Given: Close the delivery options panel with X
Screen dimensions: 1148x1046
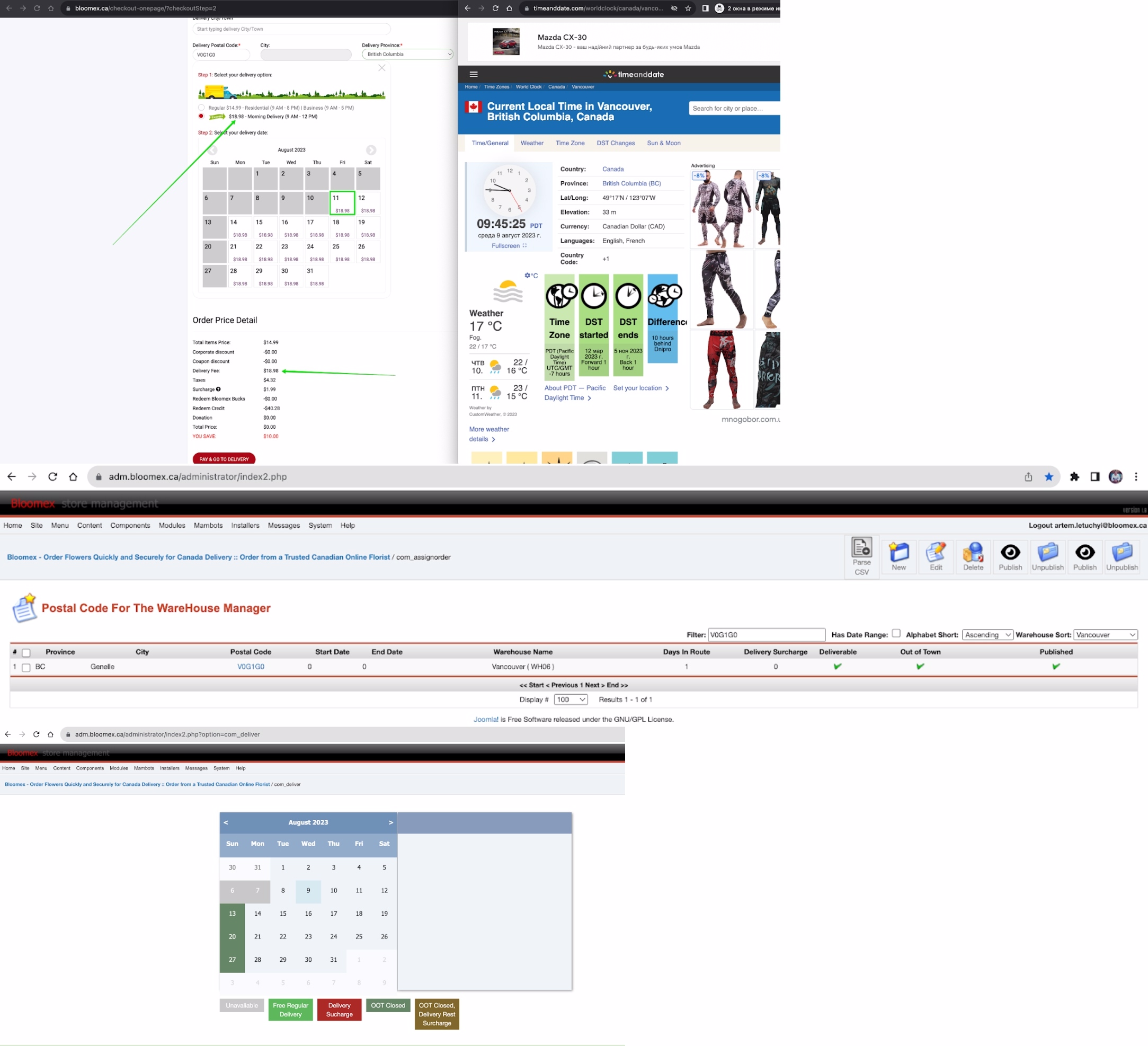Looking at the screenshot, I should click(x=382, y=68).
